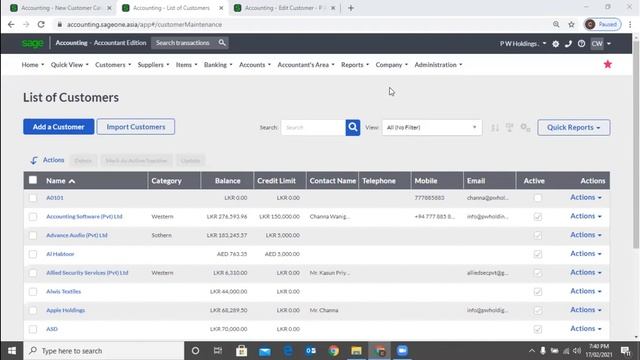Open Cortana circle on taskbar
Screen dimensions: 640x360
point(196,351)
